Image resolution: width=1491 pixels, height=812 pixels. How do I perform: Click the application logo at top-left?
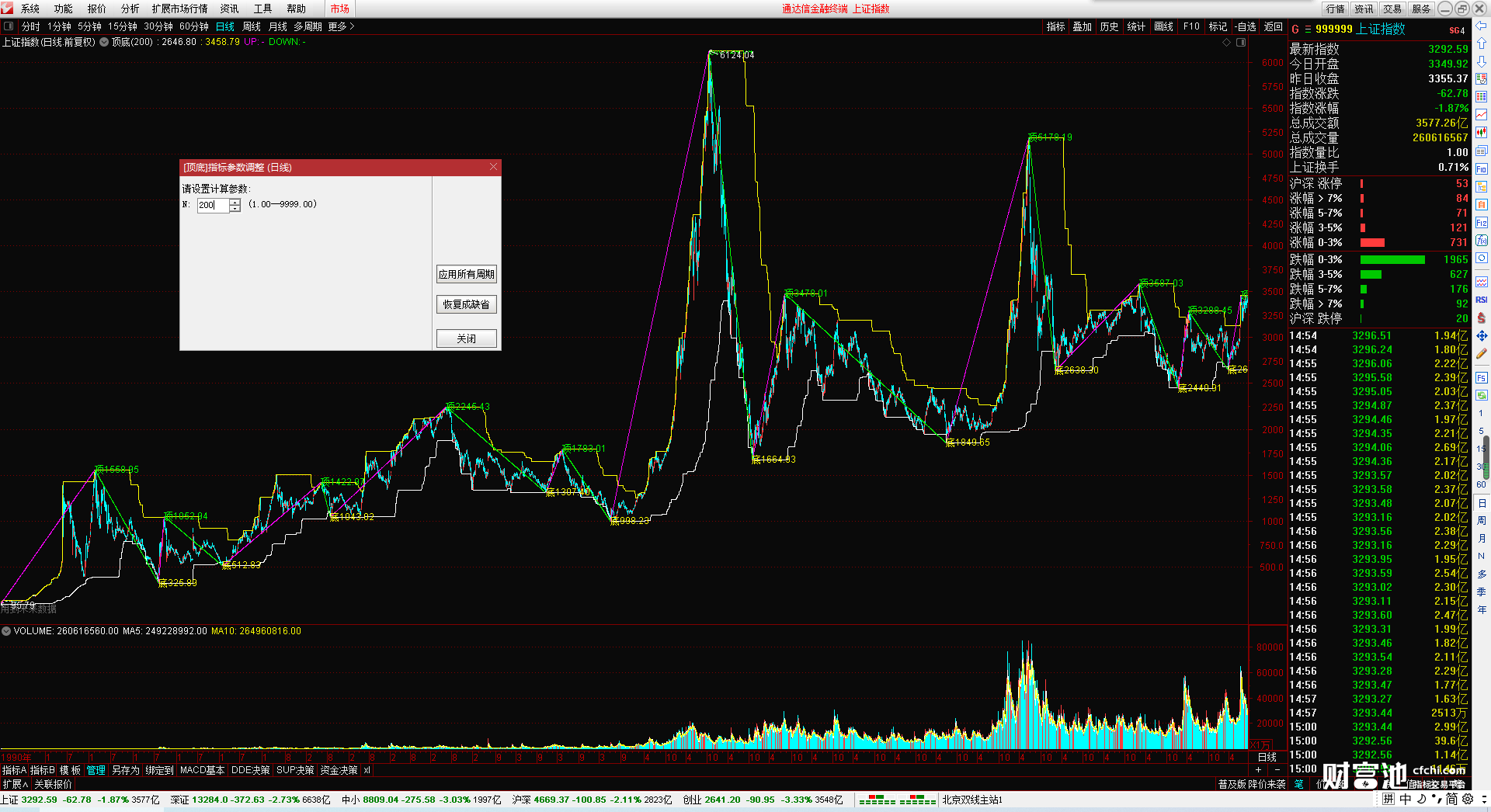pyautogui.click(x=8, y=9)
